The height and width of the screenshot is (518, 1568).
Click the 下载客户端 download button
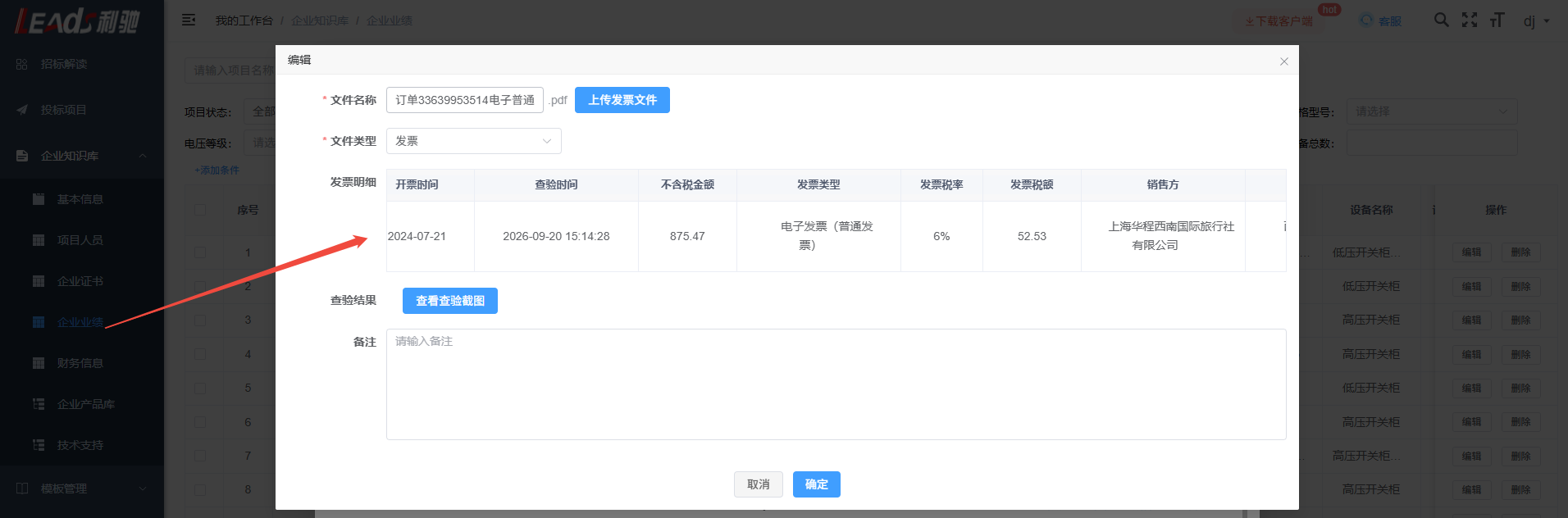pyautogui.click(x=1279, y=20)
